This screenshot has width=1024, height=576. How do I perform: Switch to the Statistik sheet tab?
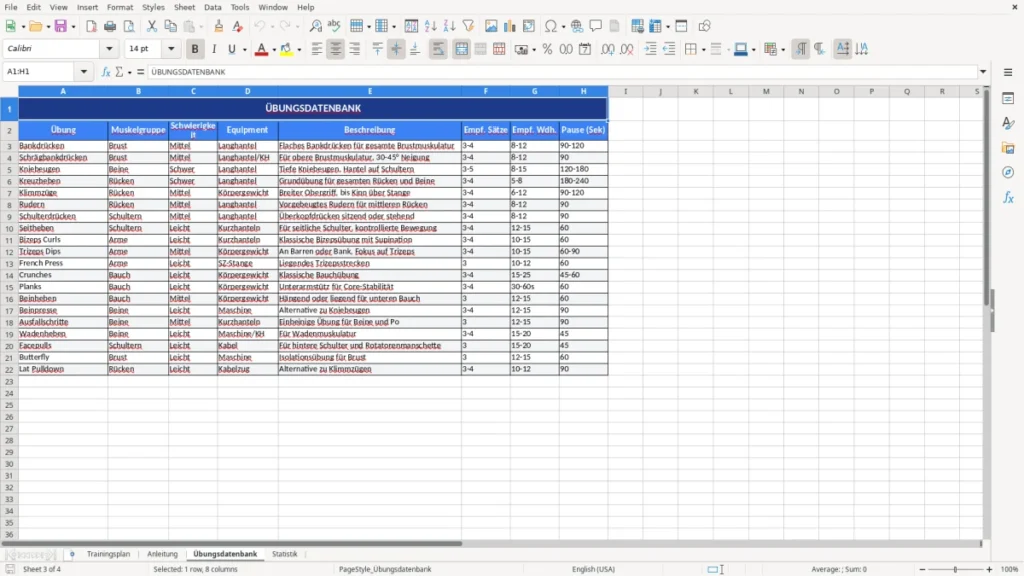pos(285,554)
